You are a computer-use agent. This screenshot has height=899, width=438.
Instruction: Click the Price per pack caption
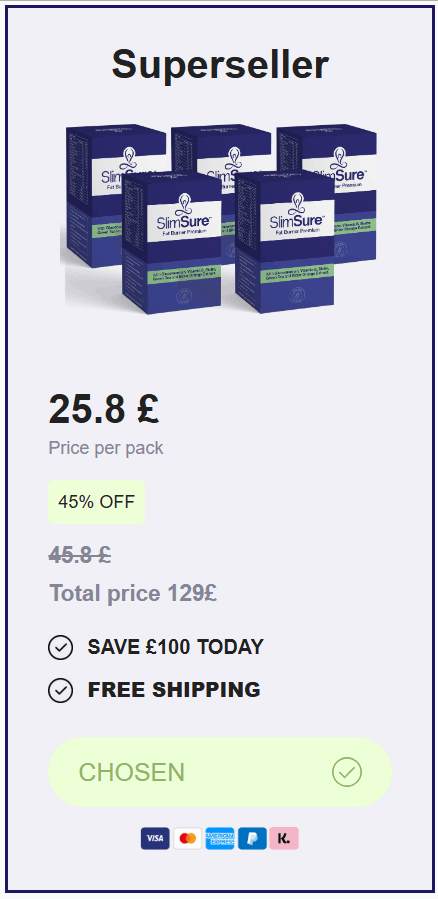106,447
